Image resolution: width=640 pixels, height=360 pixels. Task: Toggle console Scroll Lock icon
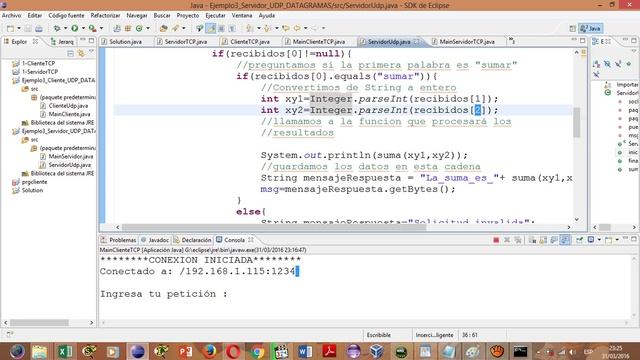(x=543, y=240)
